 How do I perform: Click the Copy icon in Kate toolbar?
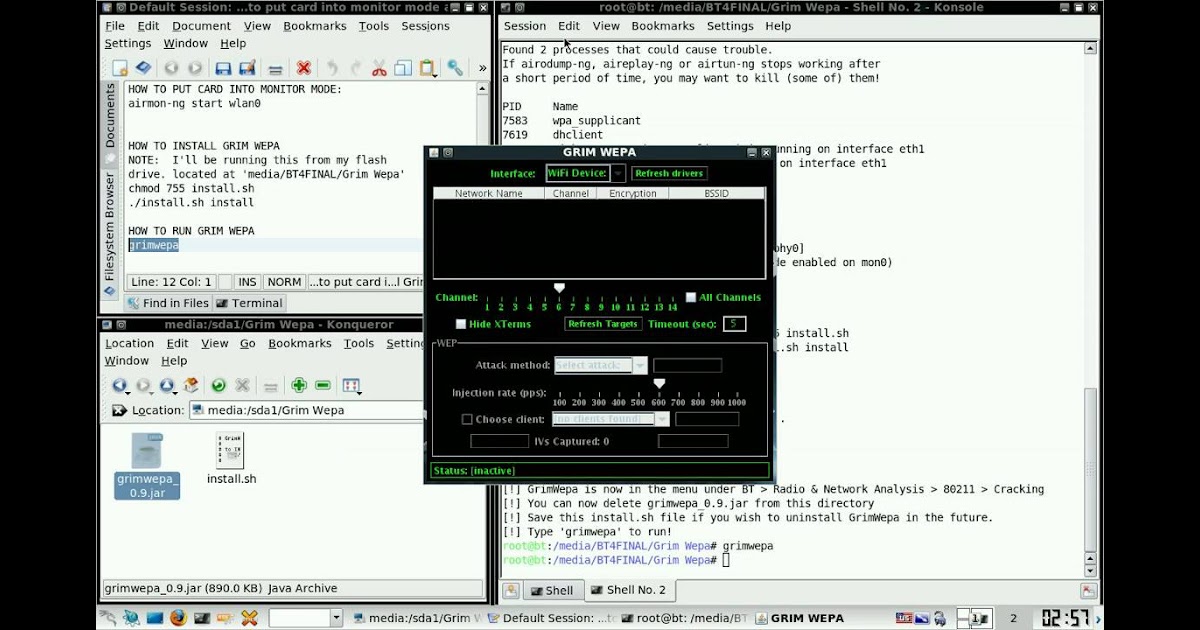[403, 68]
